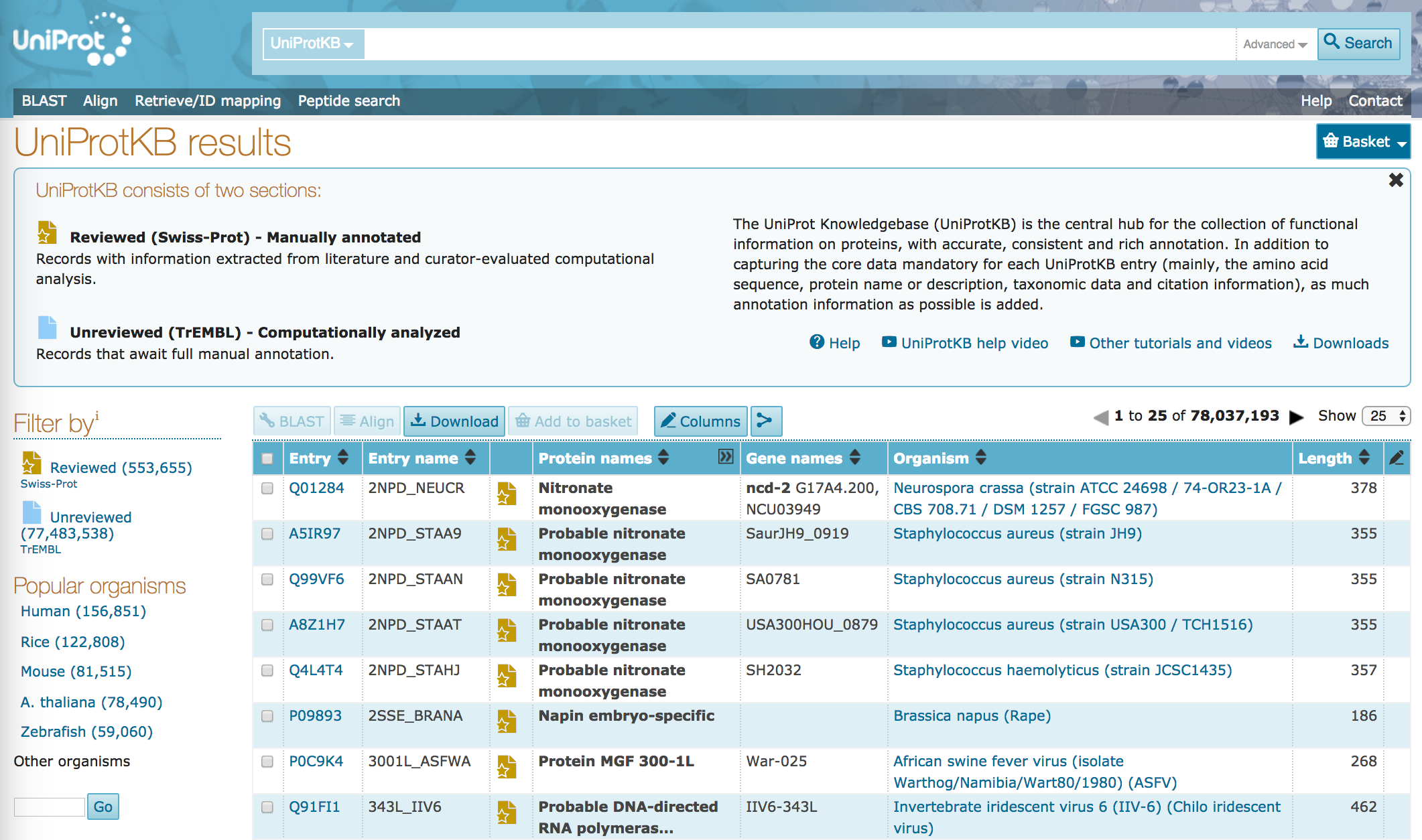Click the UniProt logo
Viewport: 1422px width, 840px height.
72,40
